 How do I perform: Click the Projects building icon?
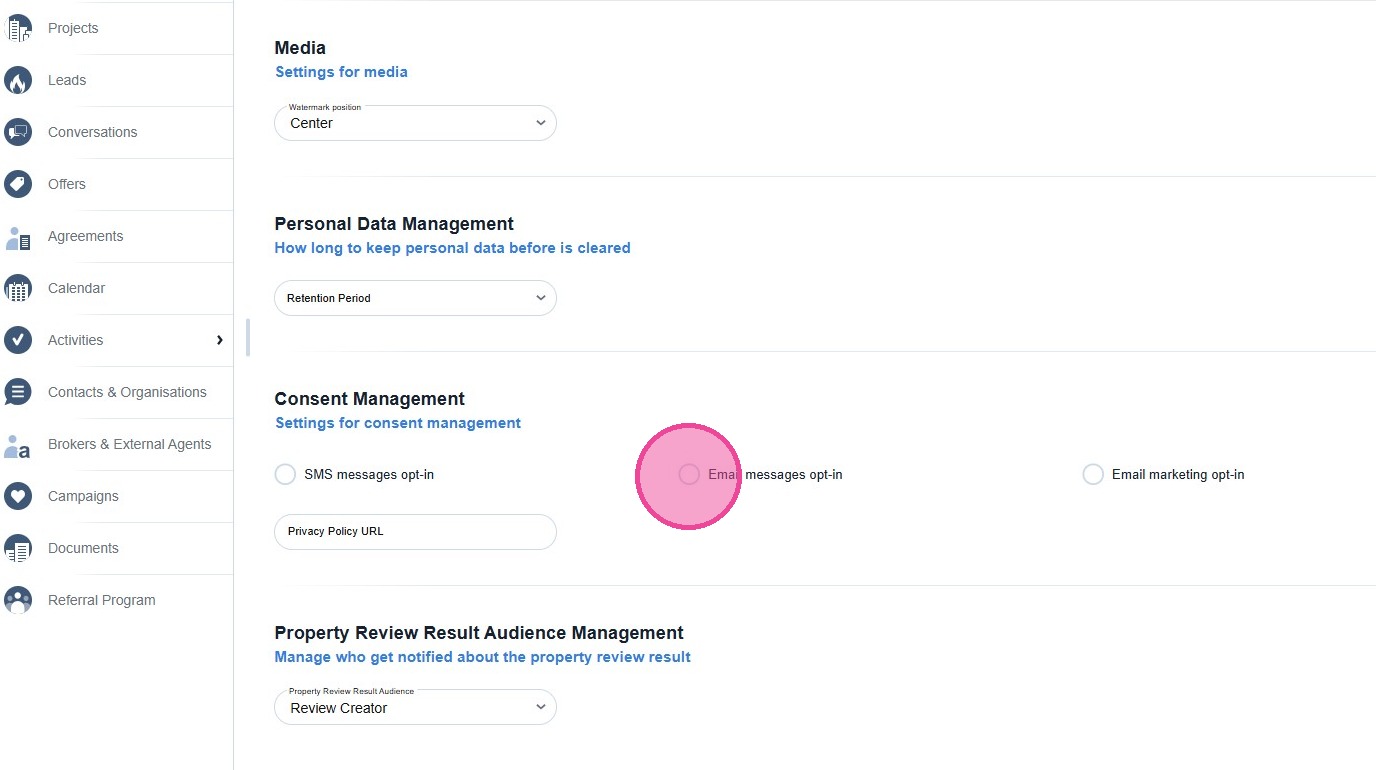click(x=18, y=28)
